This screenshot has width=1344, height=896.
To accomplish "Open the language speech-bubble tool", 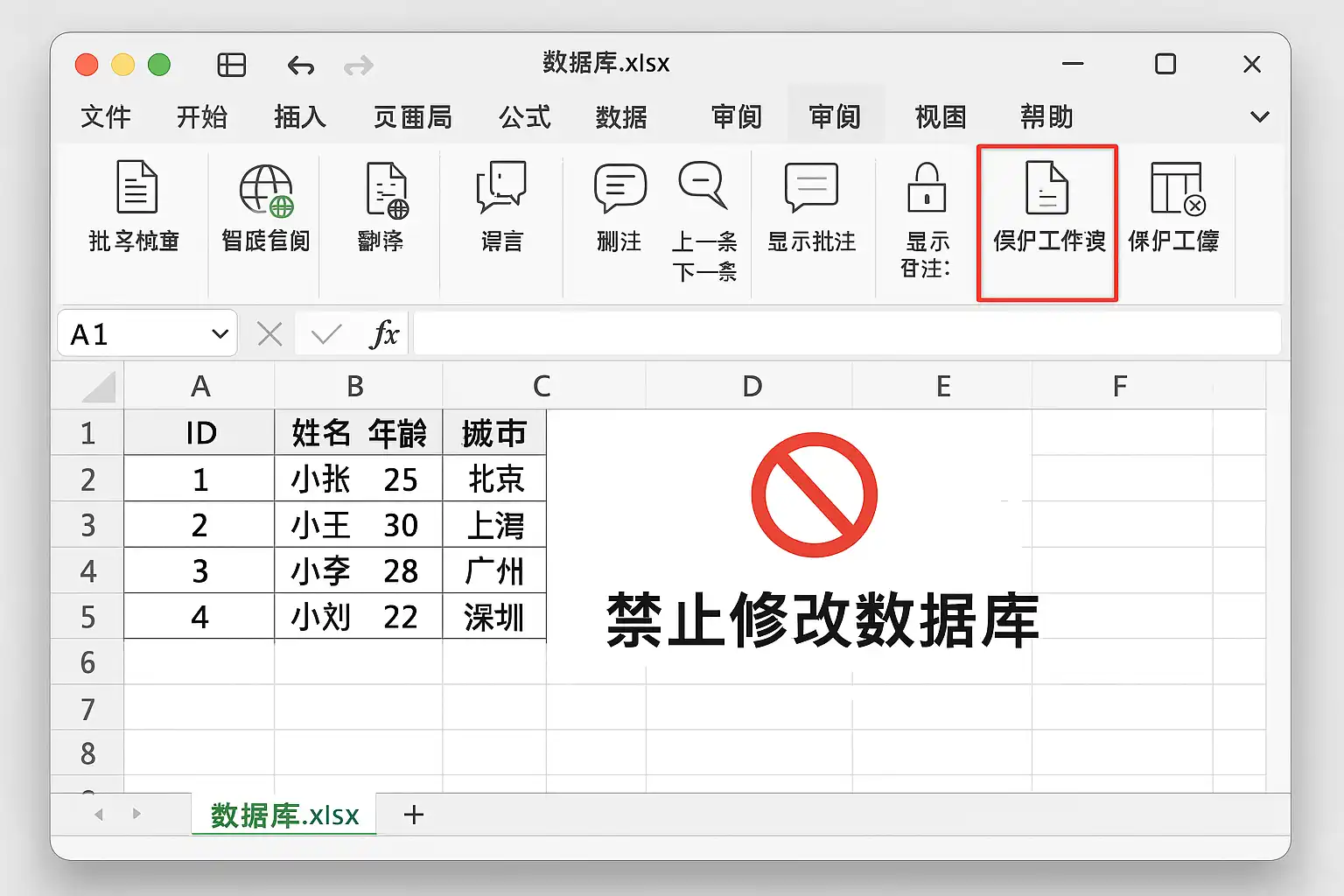I will pyautogui.click(x=501, y=186).
